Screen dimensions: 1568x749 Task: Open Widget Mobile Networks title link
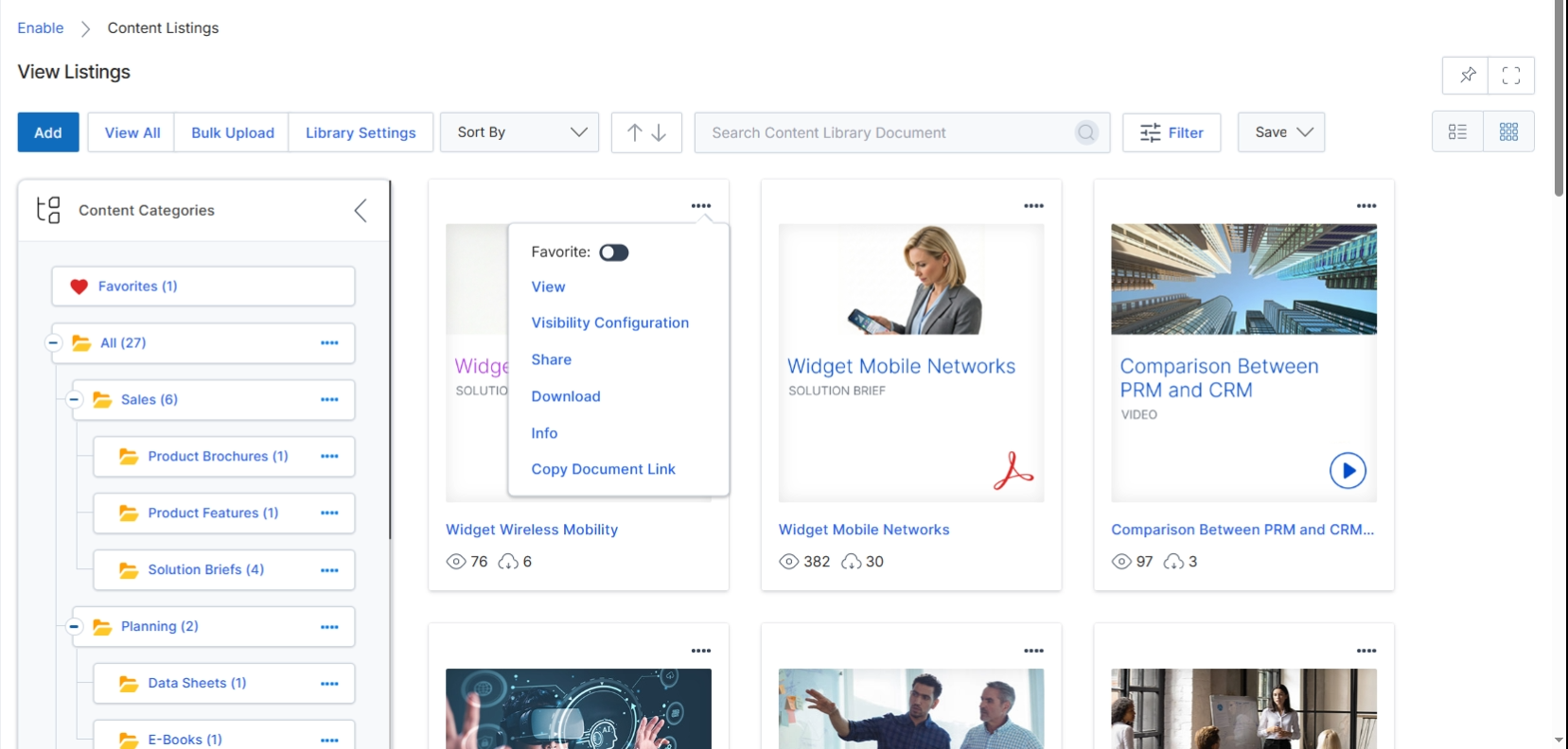(x=864, y=531)
